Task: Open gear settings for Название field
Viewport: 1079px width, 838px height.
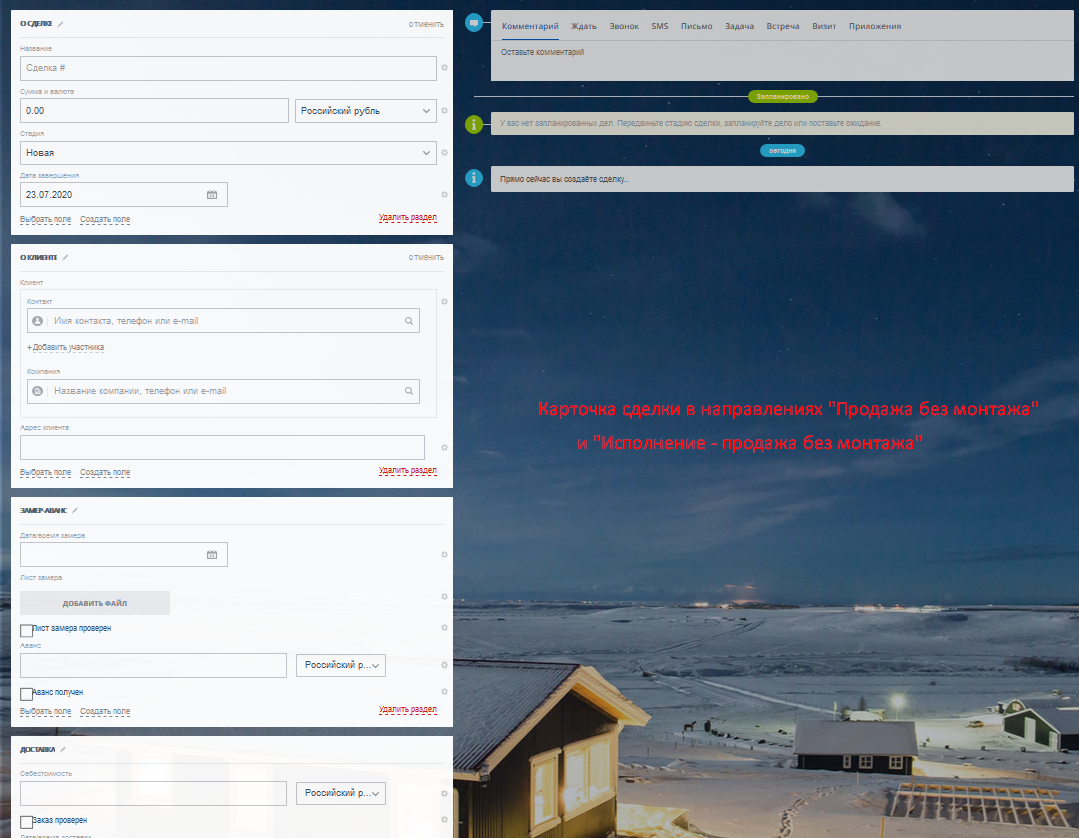Action: click(x=445, y=68)
